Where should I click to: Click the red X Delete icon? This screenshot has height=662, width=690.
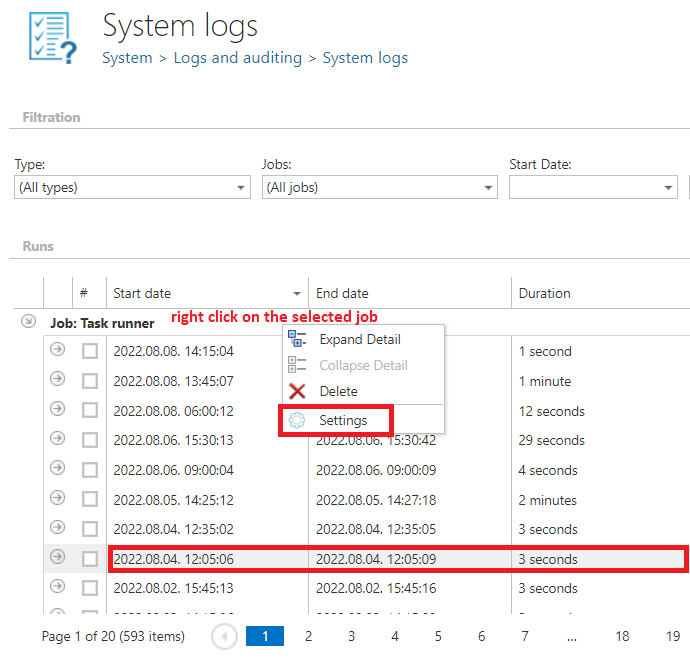[297, 391]
